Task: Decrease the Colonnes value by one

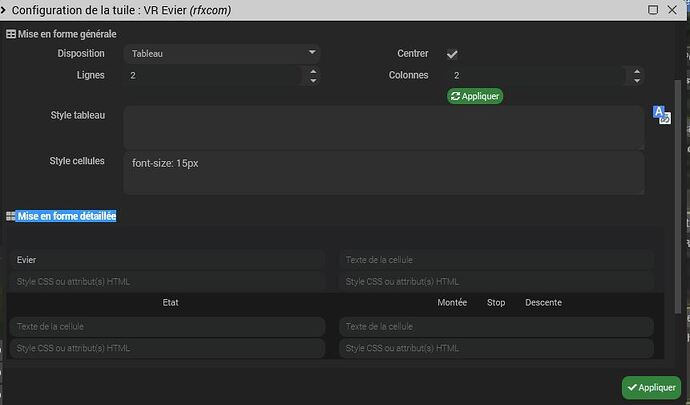Action: [634, 80]
